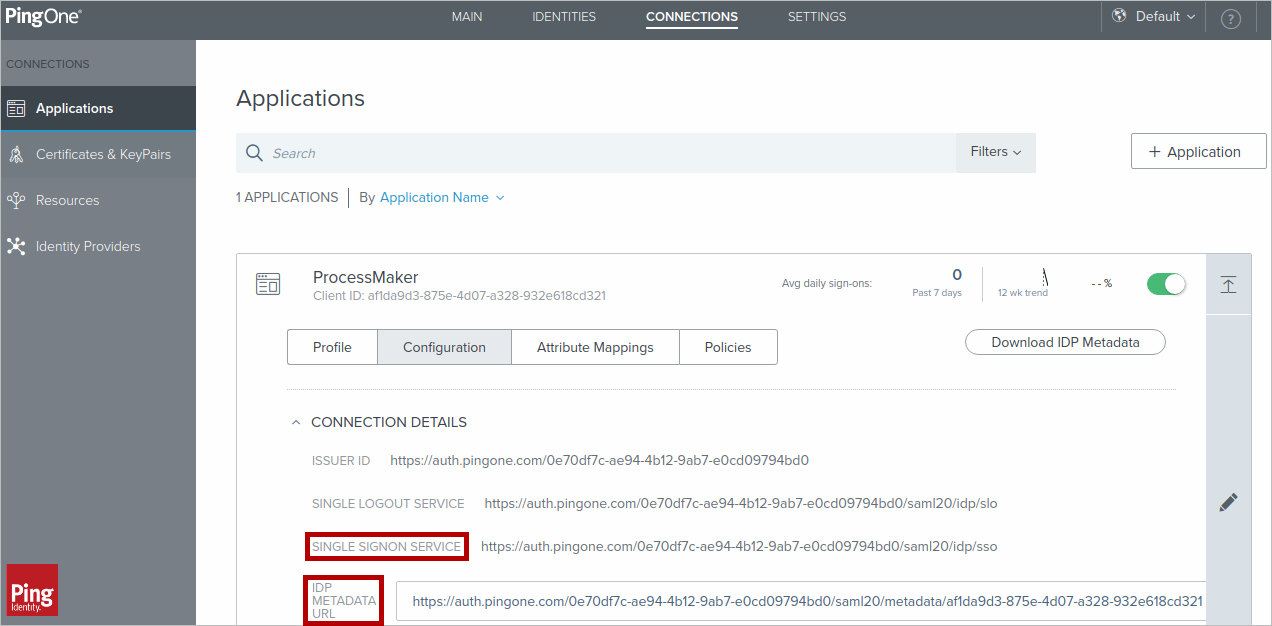Switch to the Attribute Mappings tab
1272x626 pixels.
pyautogui.click(x=595, y=347)
